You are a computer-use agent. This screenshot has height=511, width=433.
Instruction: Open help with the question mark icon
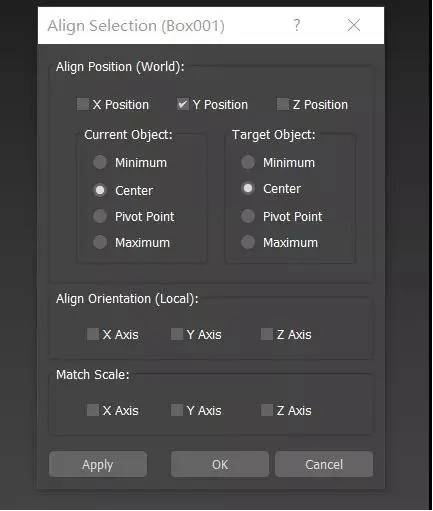(297, 25)
